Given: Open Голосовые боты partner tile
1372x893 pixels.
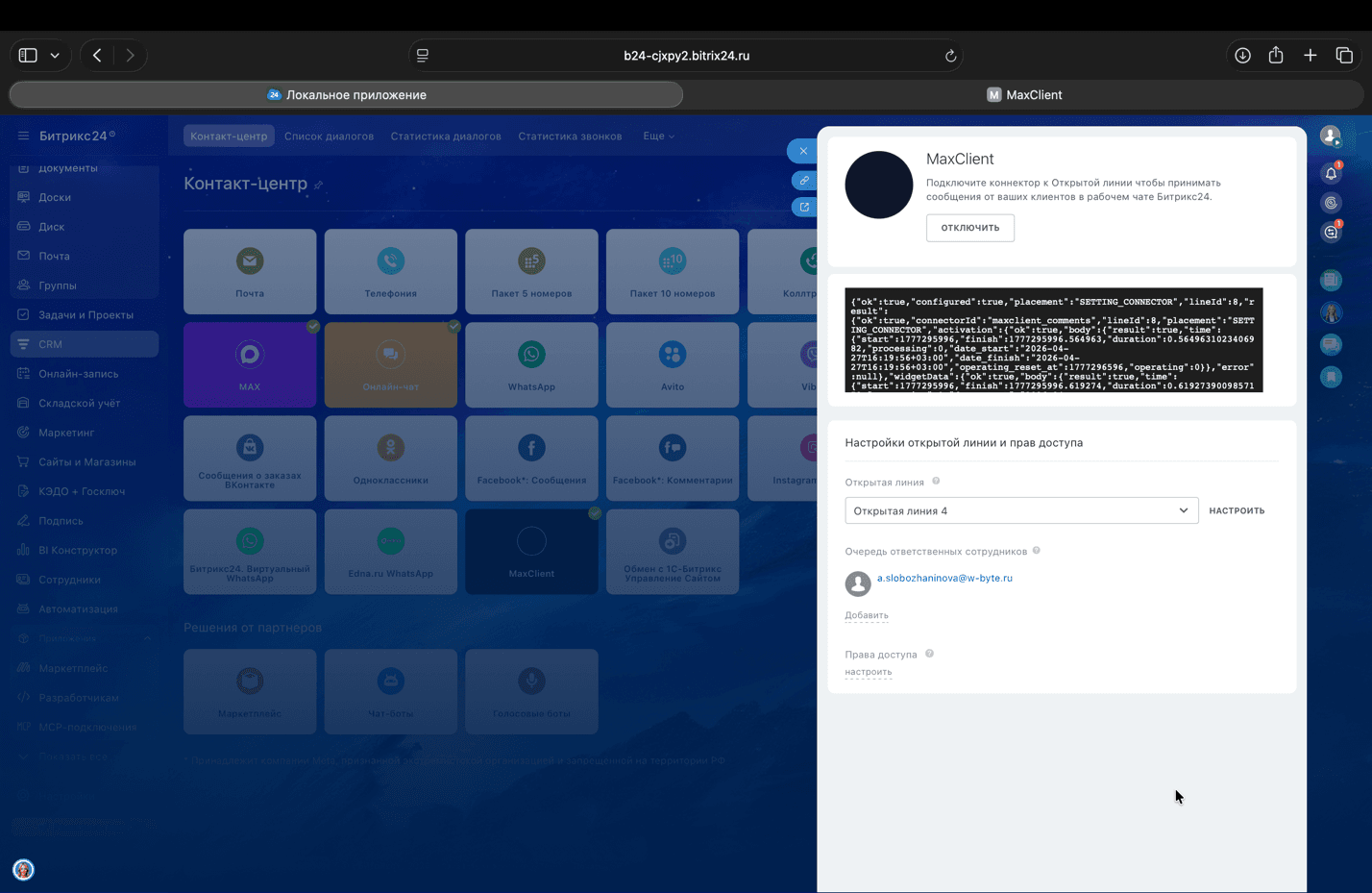Looking at the screenshot, I should [531, 691].
